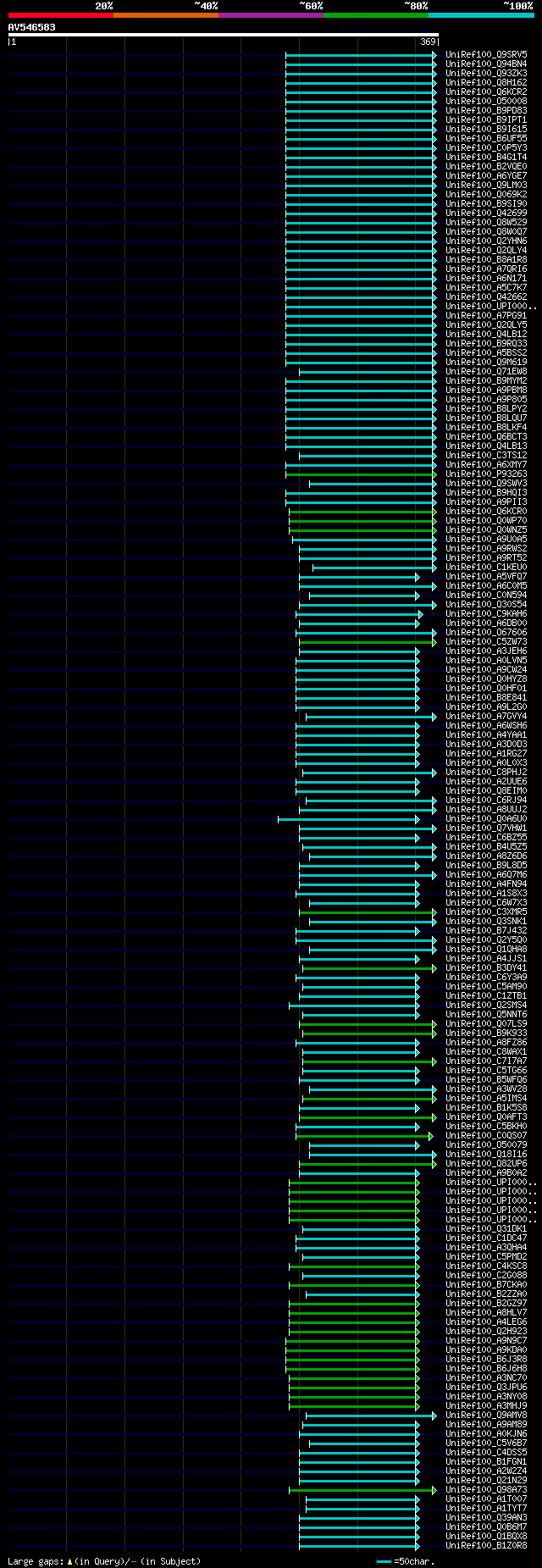Select the UniRef100_Q6BCT3 label
Viewport: 542px width, 1568px height.
(486, 436)
